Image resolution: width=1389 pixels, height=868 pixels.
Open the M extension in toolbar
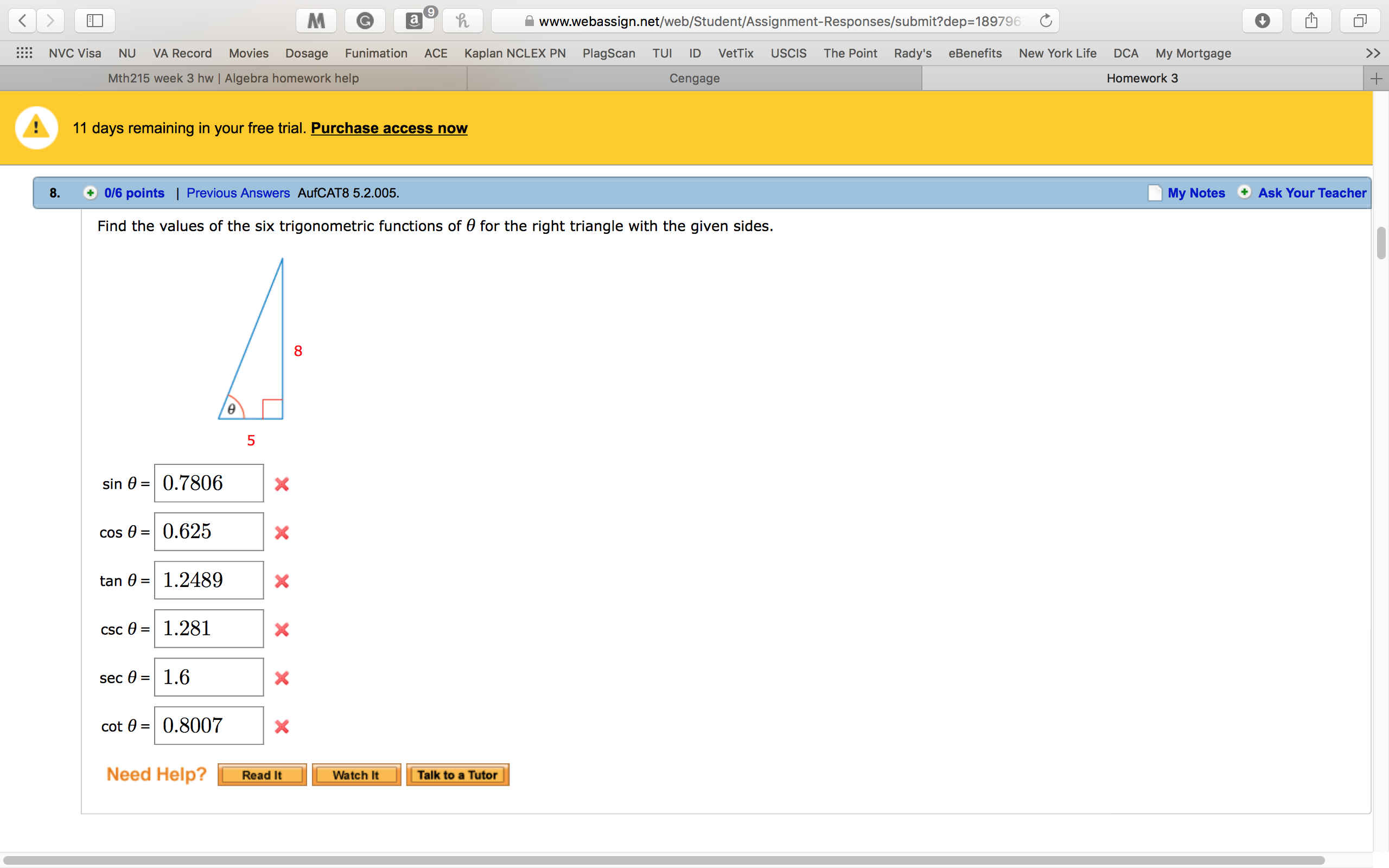tap(316, 21)
